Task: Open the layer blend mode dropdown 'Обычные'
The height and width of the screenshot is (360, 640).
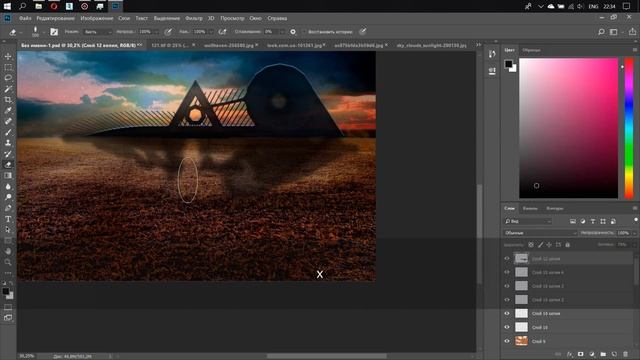Action: pyautogui.click(x=540, y=233)
